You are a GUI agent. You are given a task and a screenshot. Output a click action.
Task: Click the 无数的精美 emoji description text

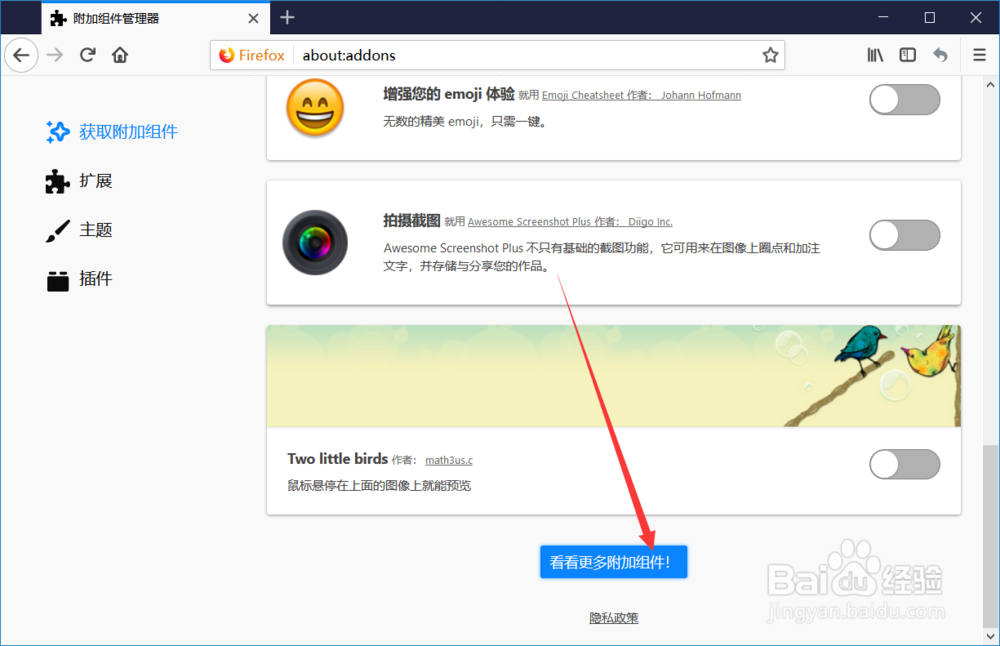click(x=466, y=122)
